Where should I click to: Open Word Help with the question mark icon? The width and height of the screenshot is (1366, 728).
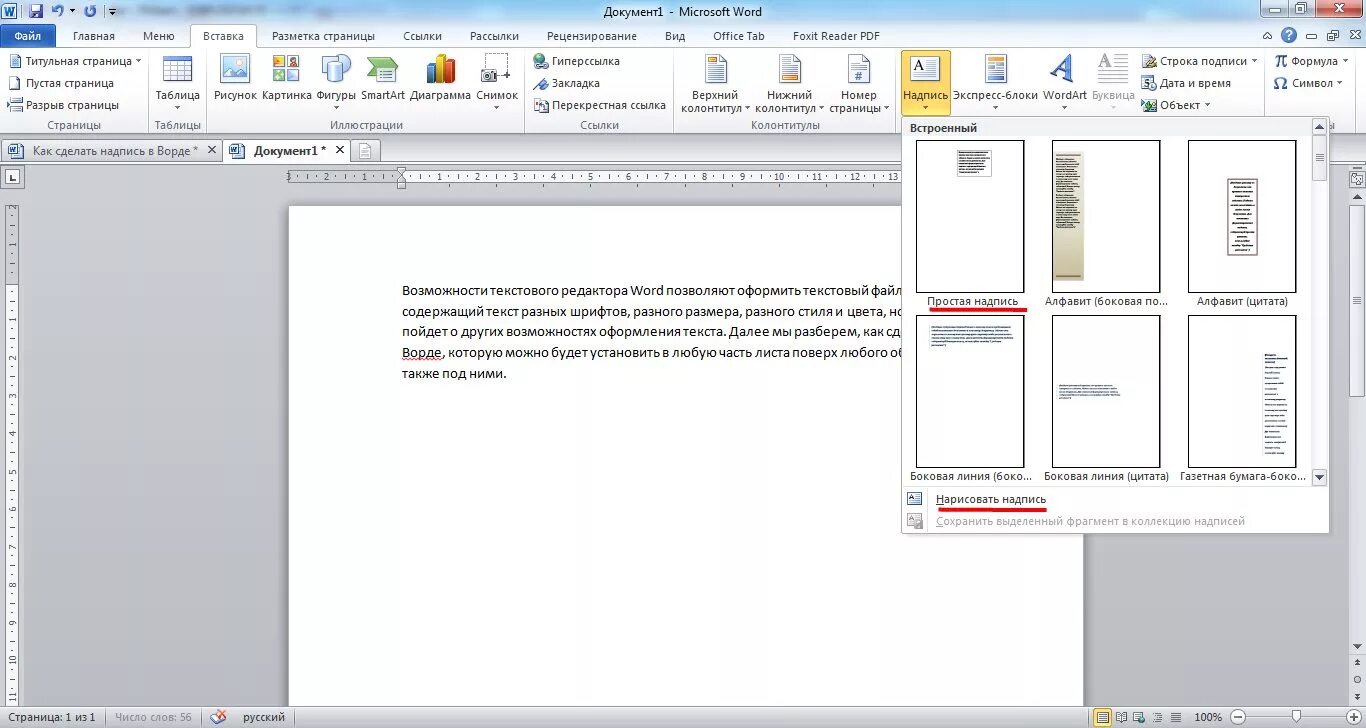[x=1290, y=36]
